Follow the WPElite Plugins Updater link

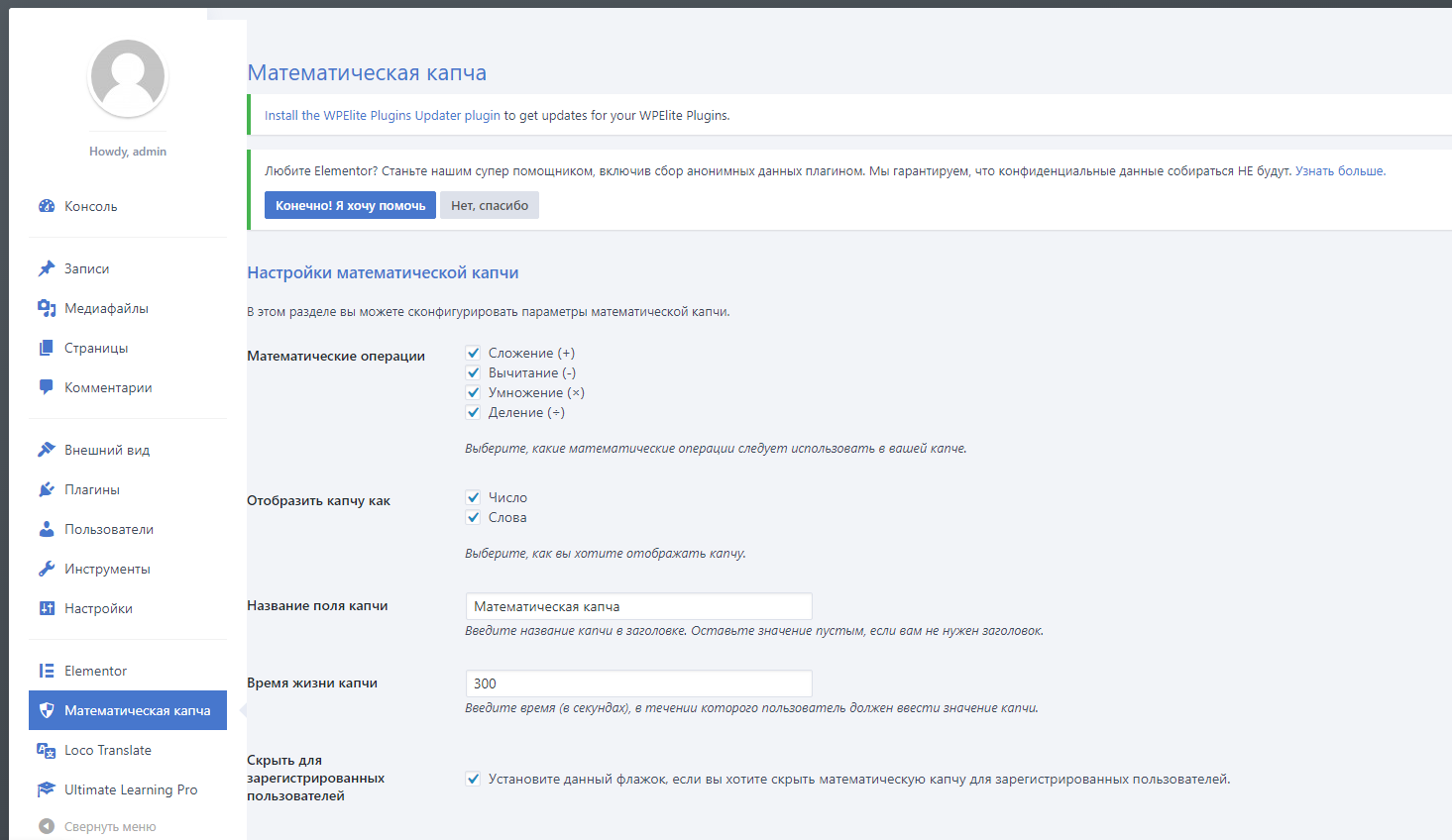[x=383, y=115]
